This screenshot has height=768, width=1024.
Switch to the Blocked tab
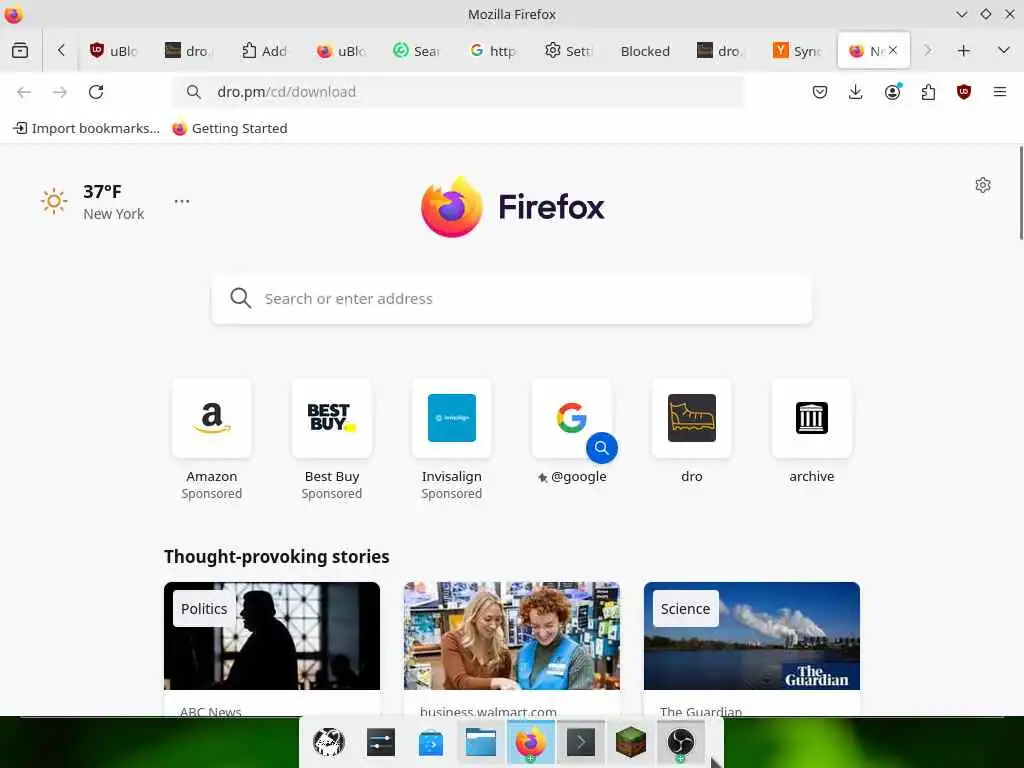pyautogui.click(x=645, y=50)
